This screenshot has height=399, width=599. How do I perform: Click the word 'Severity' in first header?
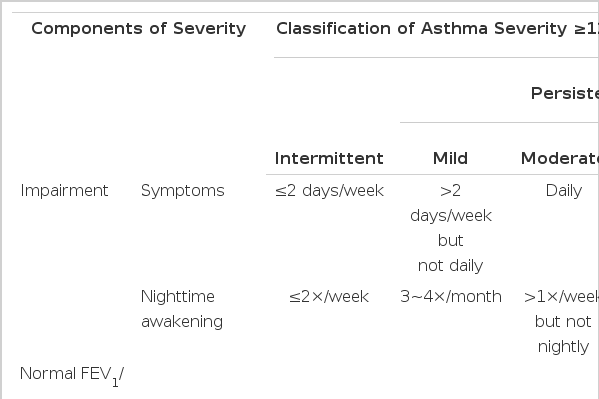[x=209, y=29]
